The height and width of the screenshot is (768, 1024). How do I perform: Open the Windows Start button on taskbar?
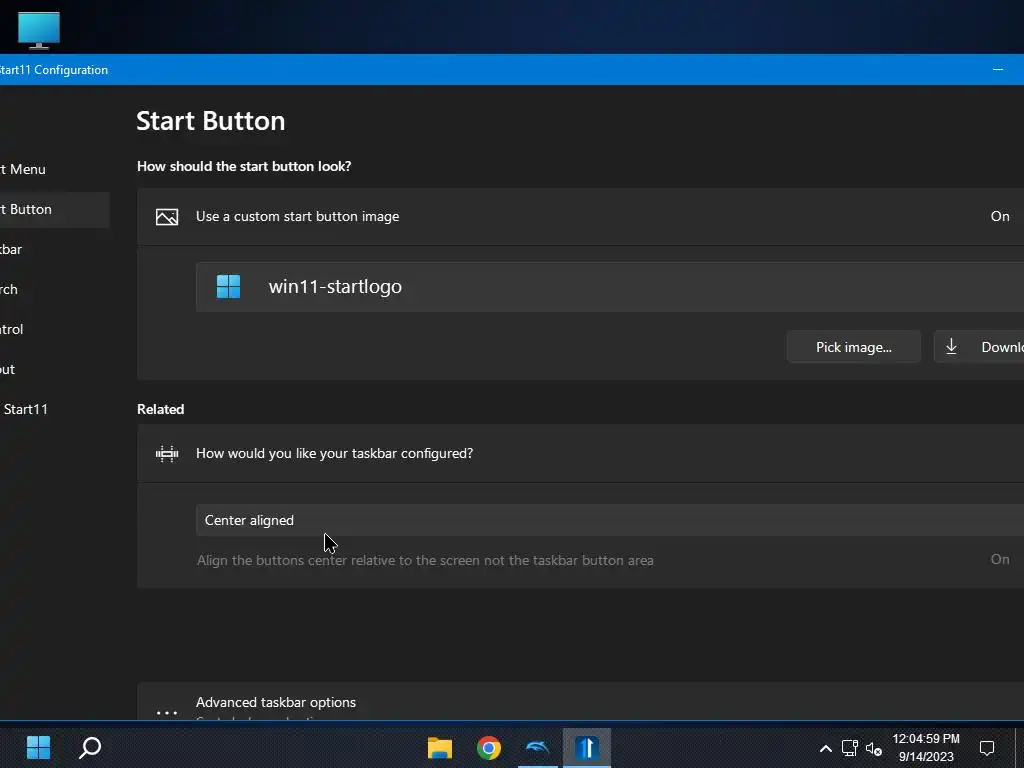(38, 748)
